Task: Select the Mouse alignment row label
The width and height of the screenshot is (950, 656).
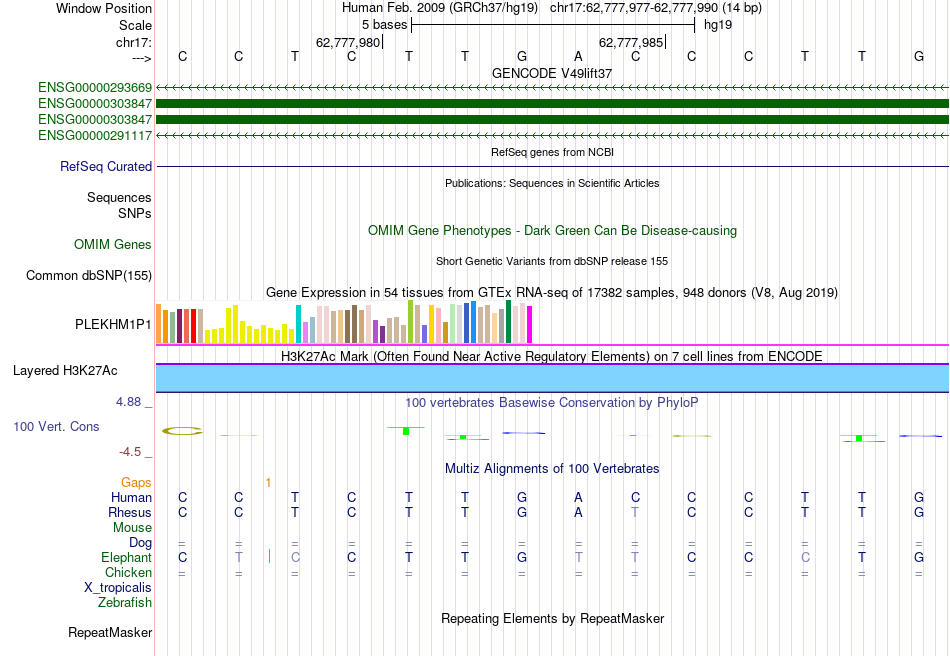Action: click(x=132, y=528)
